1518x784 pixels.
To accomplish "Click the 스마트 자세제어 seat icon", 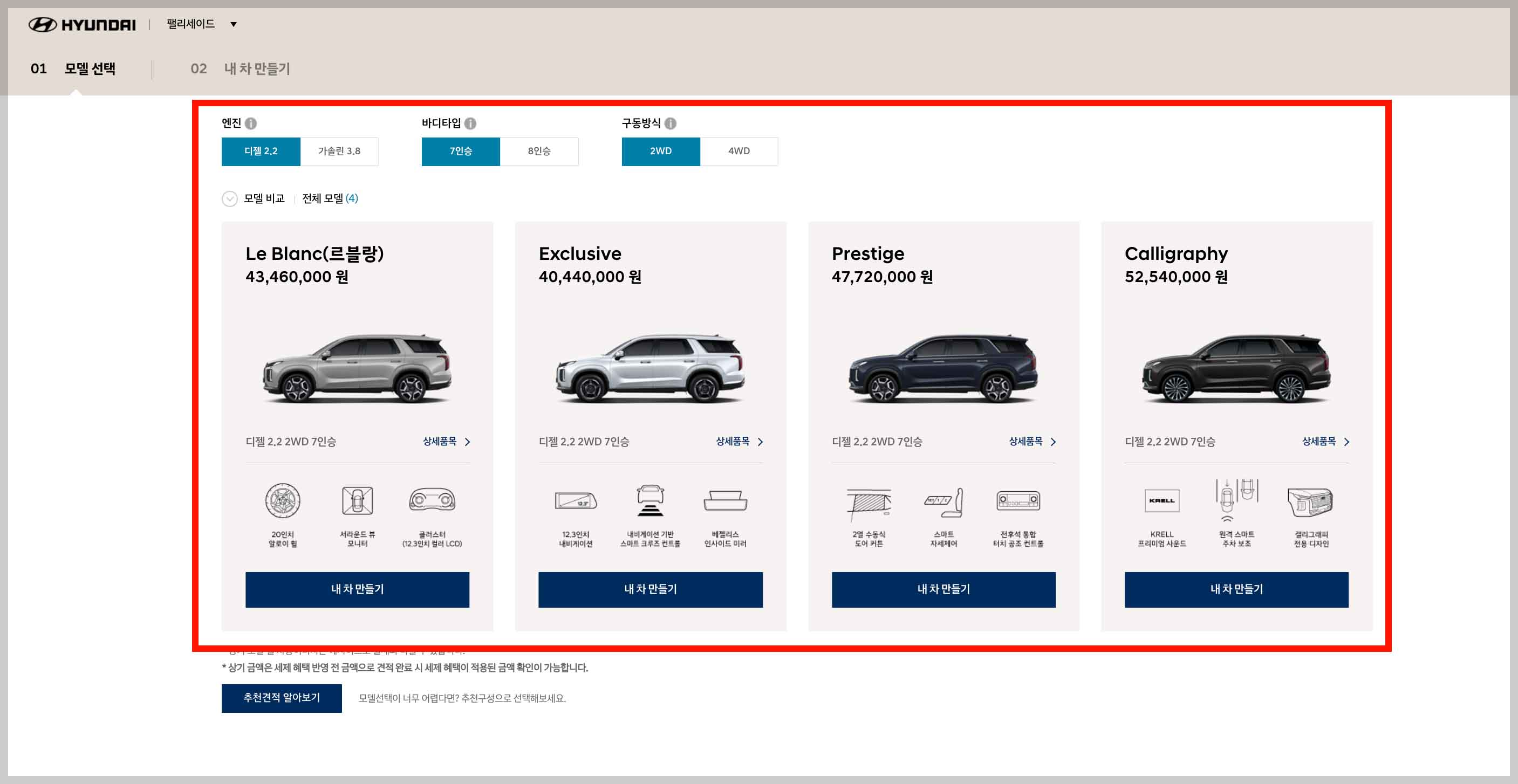I will coord(943,503).
